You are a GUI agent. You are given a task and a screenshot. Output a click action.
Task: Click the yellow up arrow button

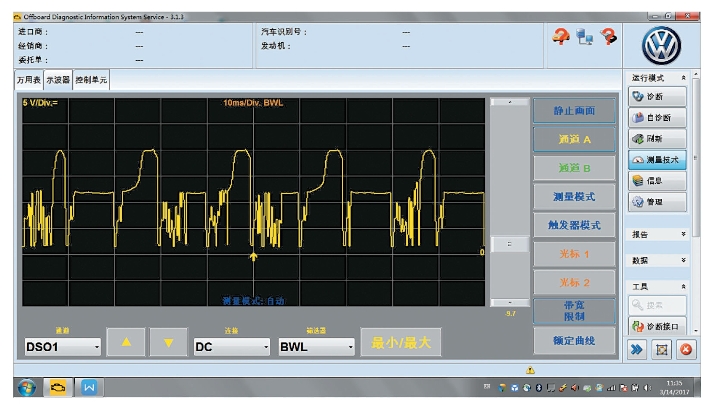point(126,343)
